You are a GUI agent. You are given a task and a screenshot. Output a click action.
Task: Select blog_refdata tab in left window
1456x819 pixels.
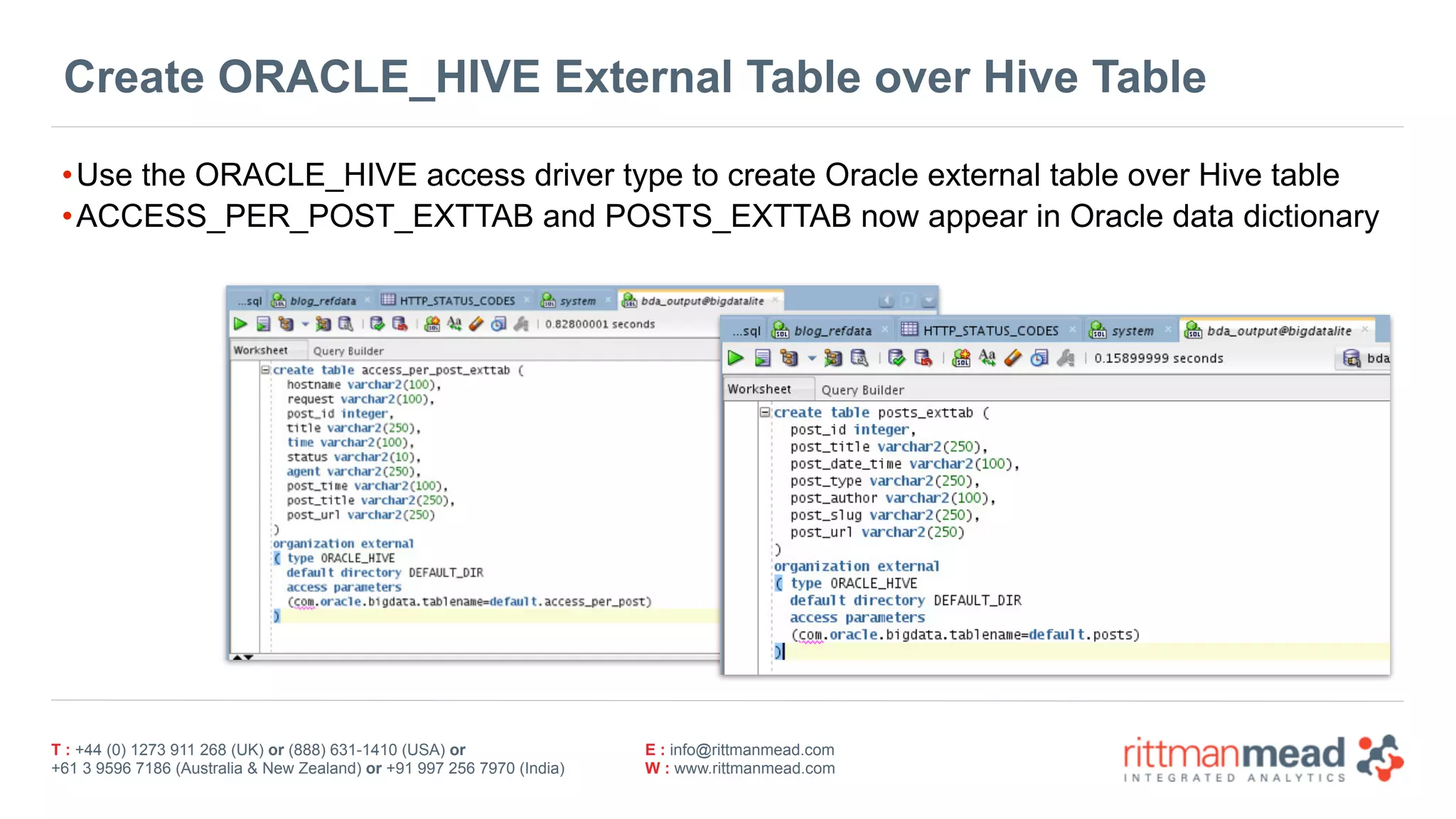(x=322, y=301)
